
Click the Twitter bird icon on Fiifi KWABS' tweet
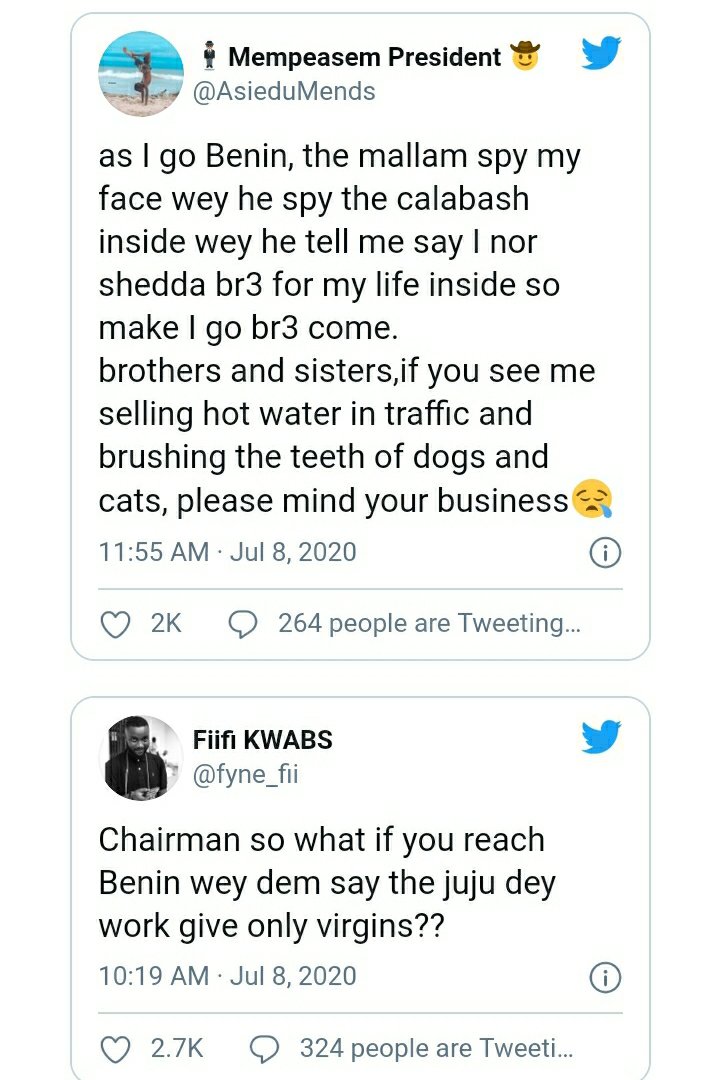coord(601,737)
